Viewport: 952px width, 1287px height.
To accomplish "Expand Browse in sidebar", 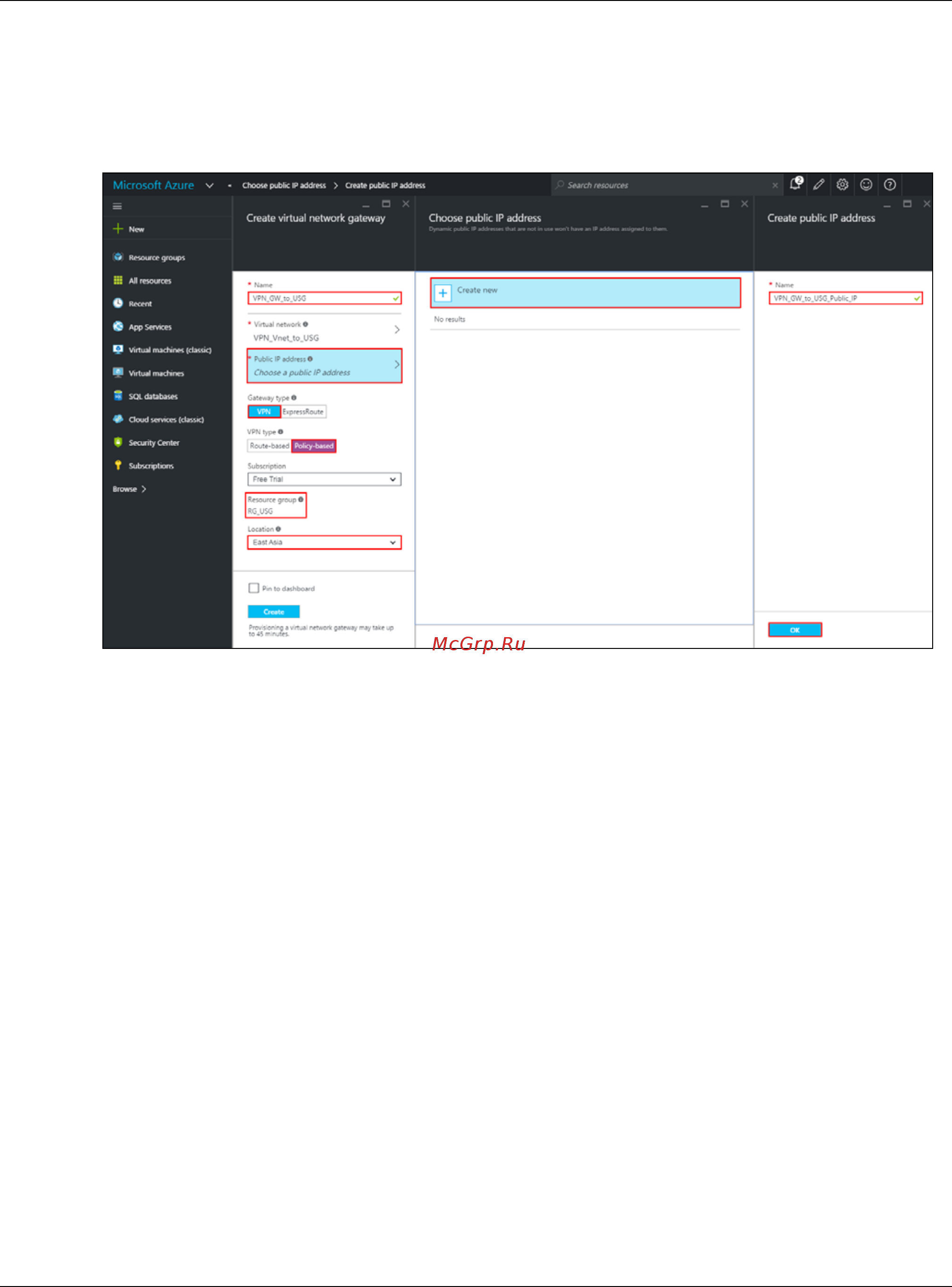I will [x=130, y=489].
